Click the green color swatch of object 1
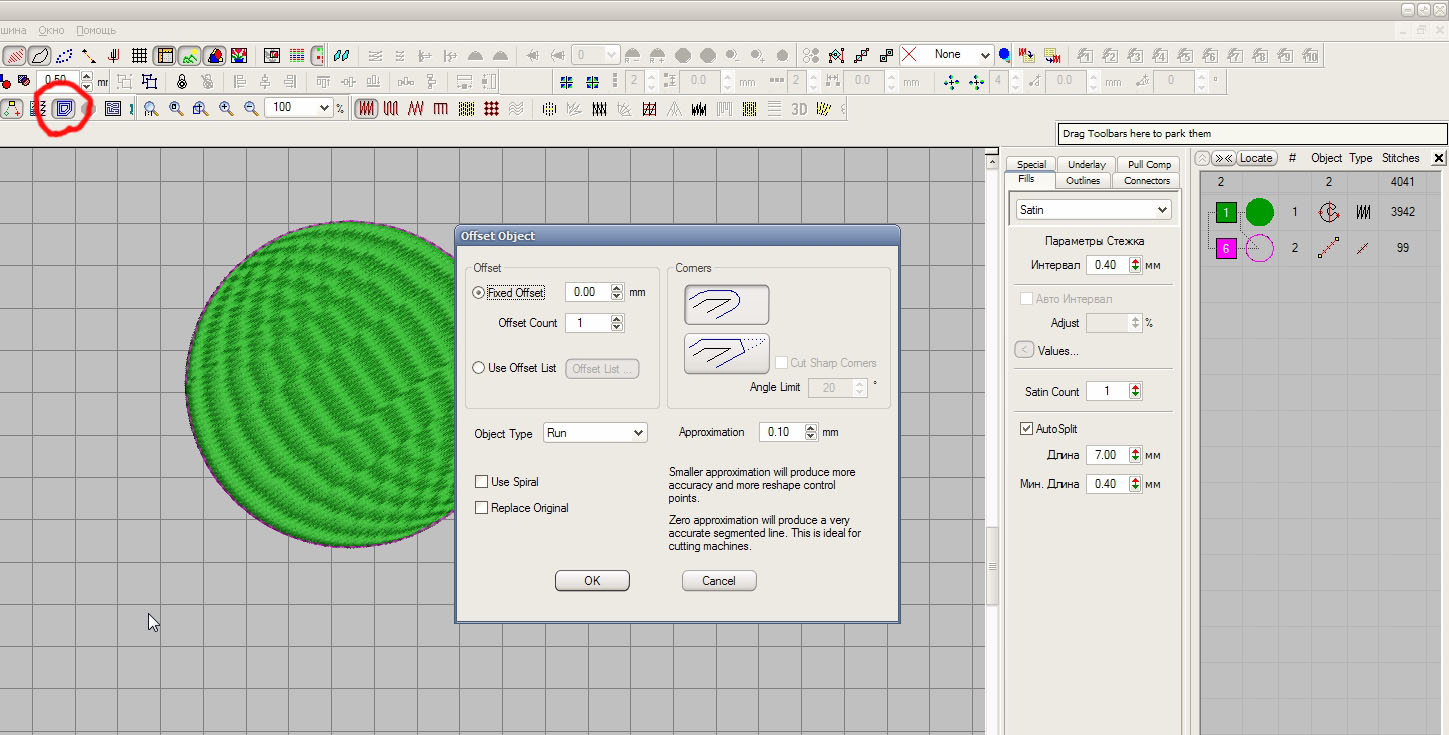Screen dimensions: 1449x735 (1227, 212)
